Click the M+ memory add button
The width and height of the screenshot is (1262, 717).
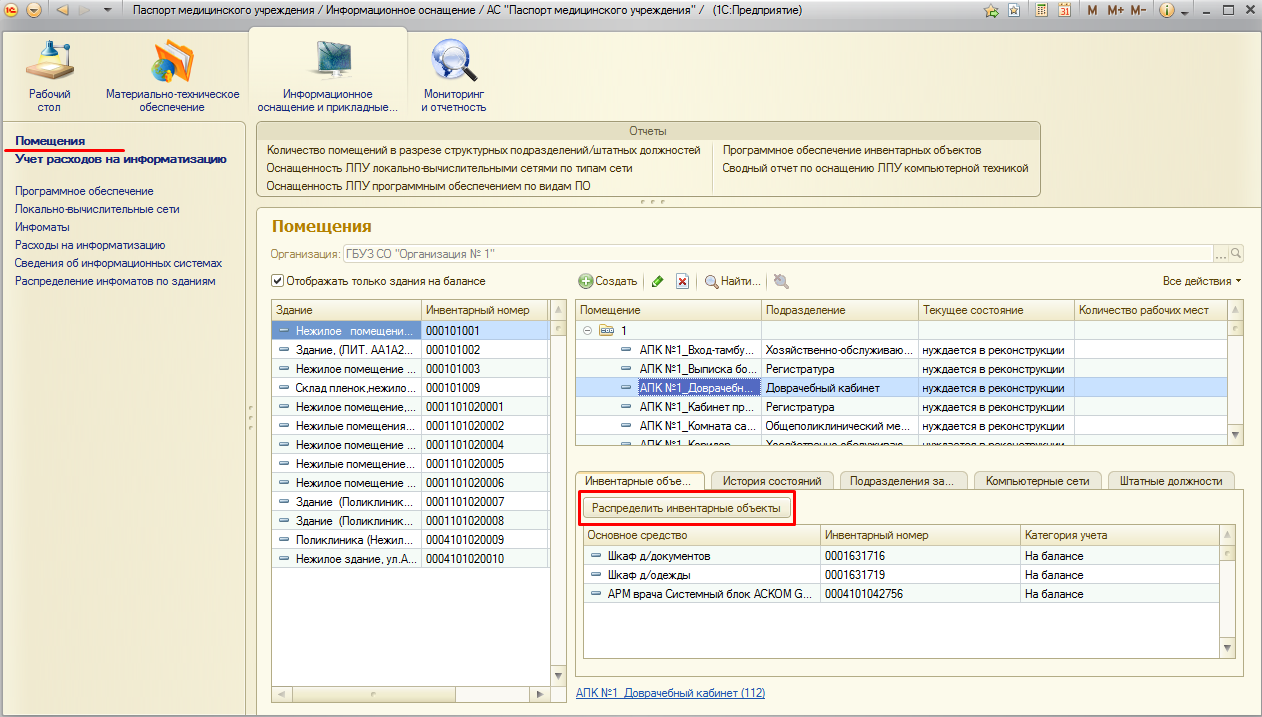point(1115,10)
